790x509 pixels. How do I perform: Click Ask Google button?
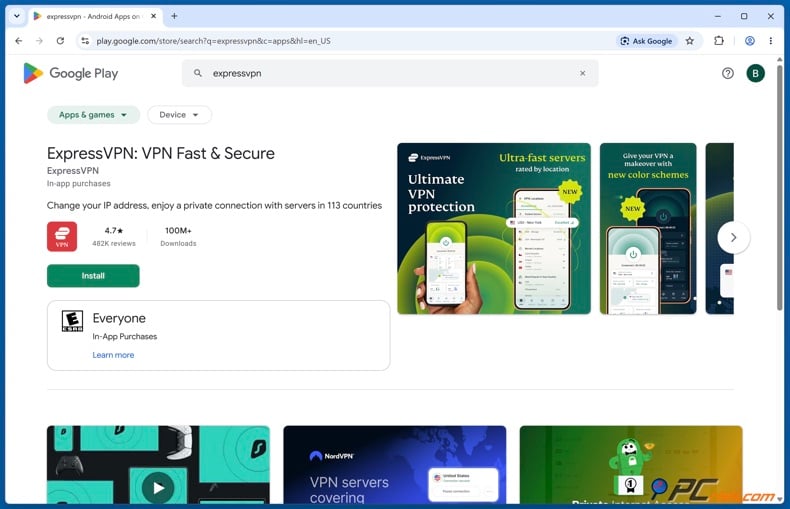pos(646,41)
